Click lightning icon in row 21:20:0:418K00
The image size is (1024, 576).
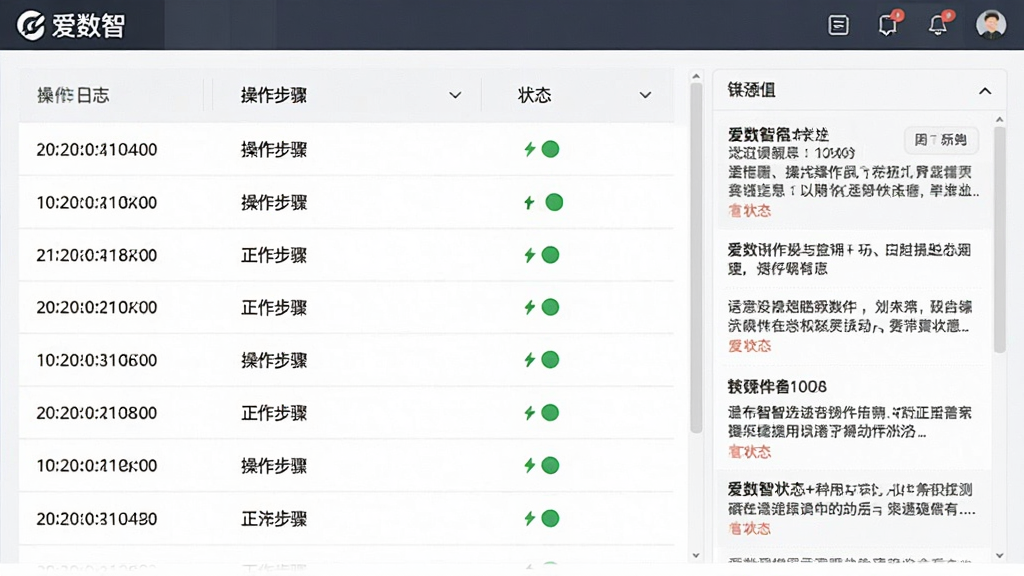[x=530, y=255]
